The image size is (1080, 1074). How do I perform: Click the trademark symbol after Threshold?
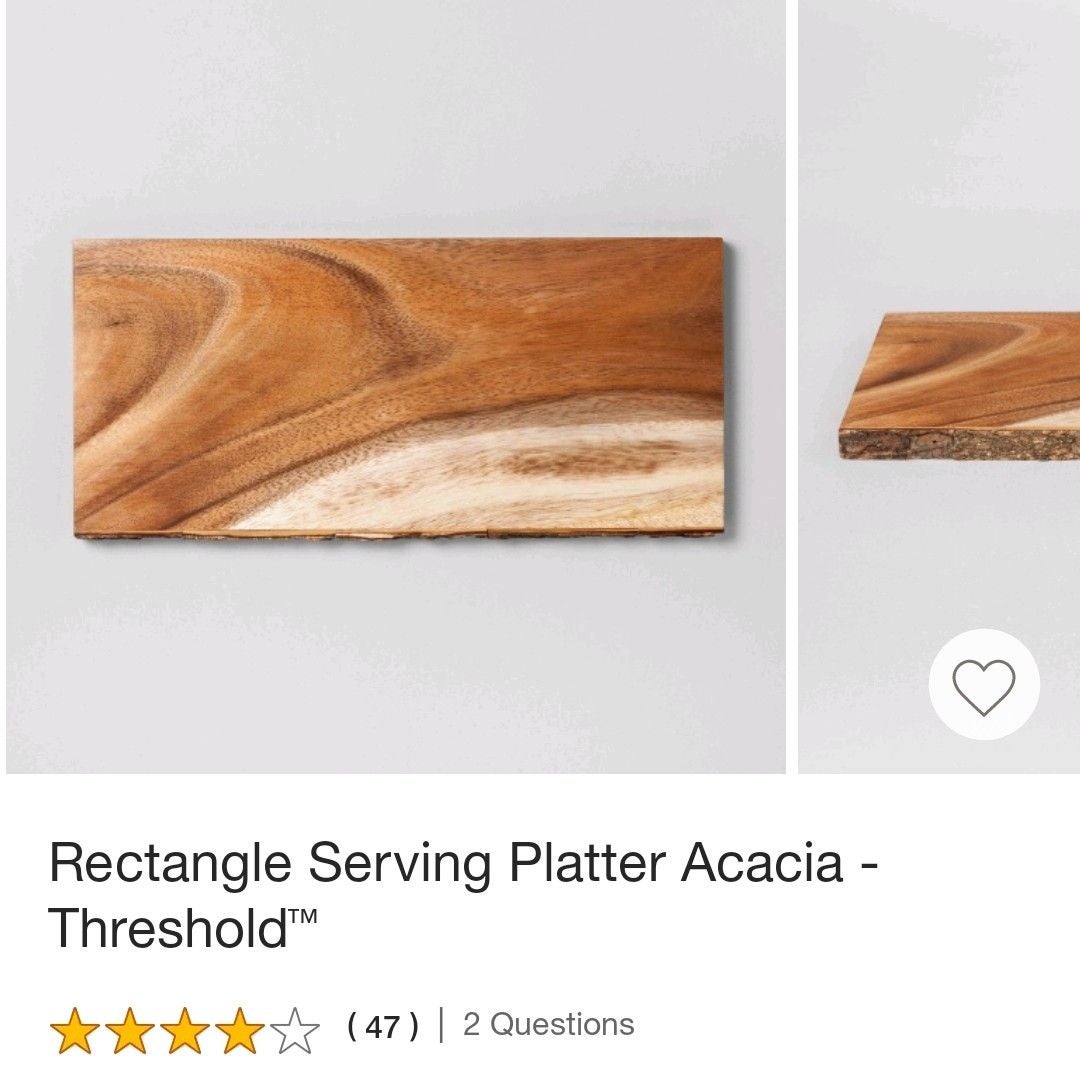[x=302, y=916]
